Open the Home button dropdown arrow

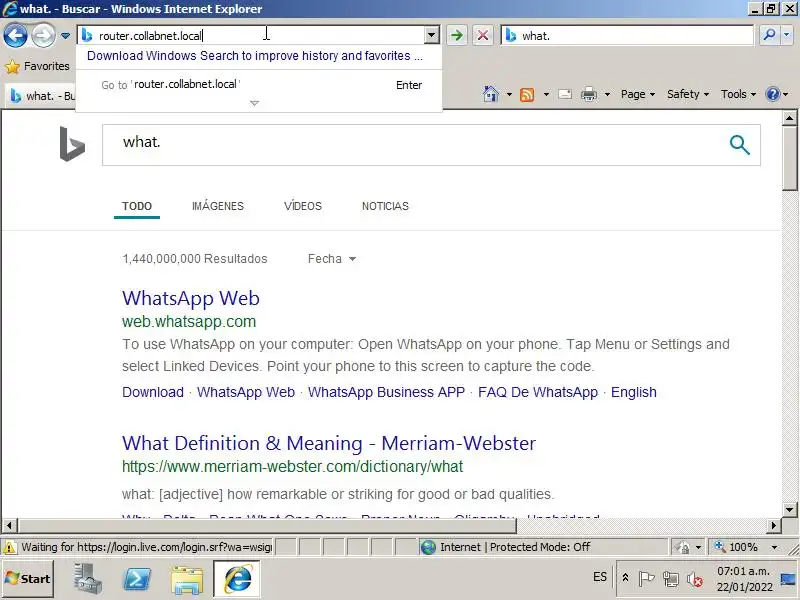tap(509, 94)
